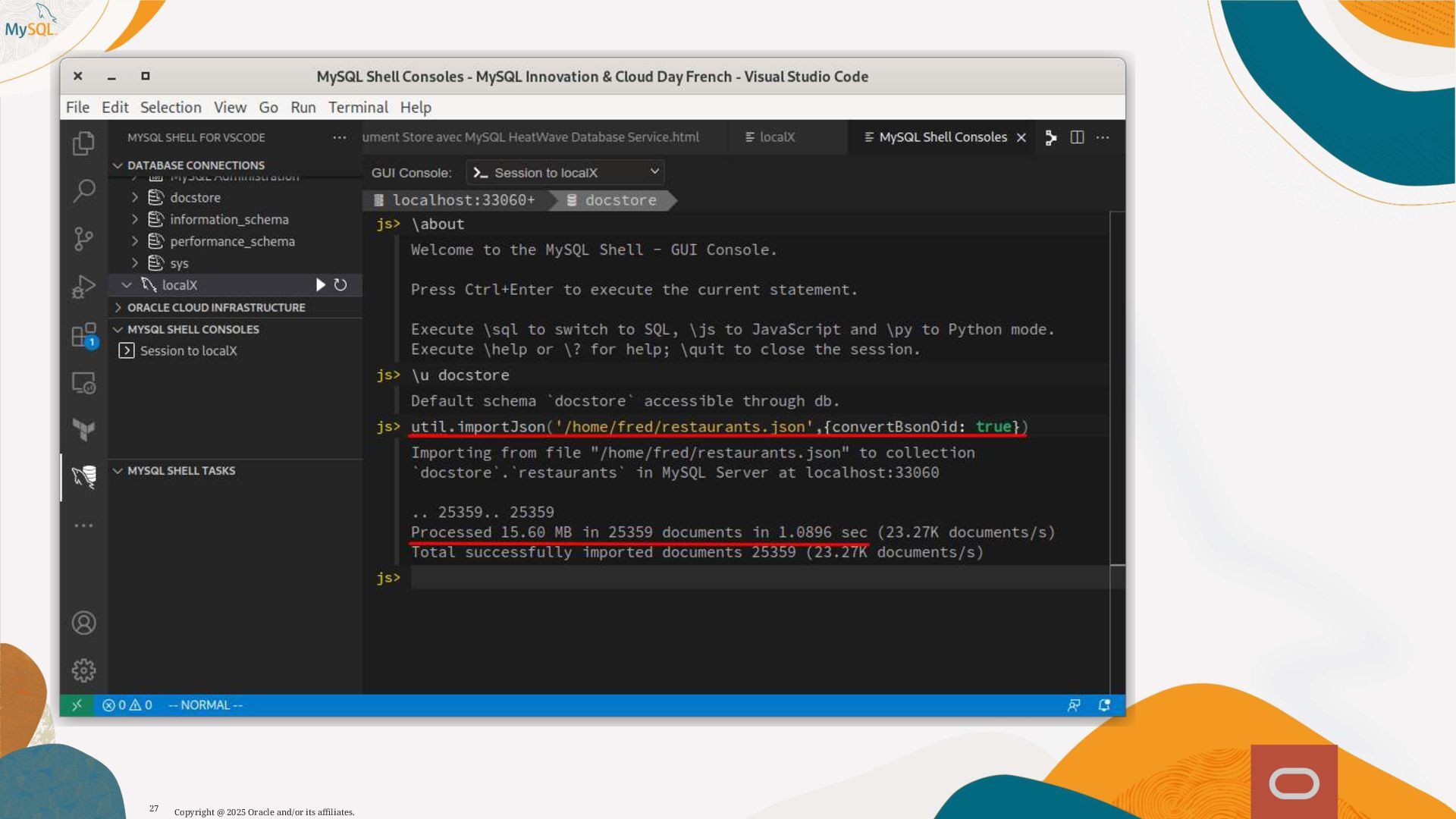Expand Oracle Cloud Infrastructure section
Screen dimensions: 1456x819
coord(118,307)
